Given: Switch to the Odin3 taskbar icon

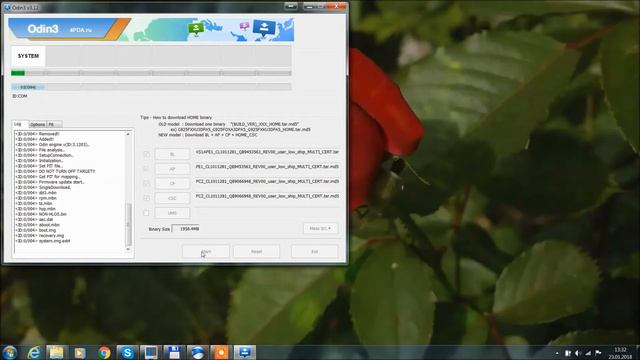Looking at the screenshot, I should click(244, 353).
